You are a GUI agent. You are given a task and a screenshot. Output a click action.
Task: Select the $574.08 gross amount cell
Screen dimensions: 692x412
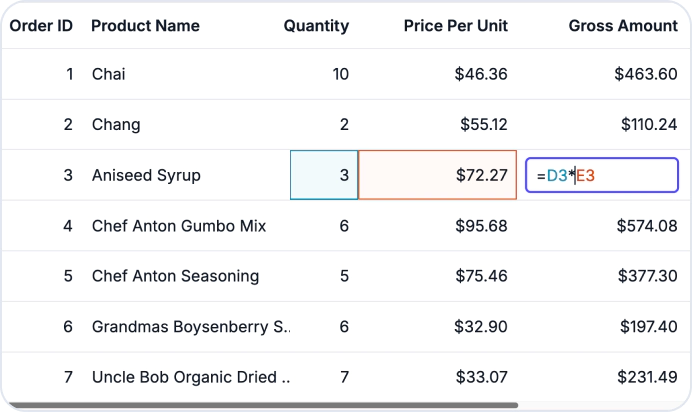tap(604, 226)
